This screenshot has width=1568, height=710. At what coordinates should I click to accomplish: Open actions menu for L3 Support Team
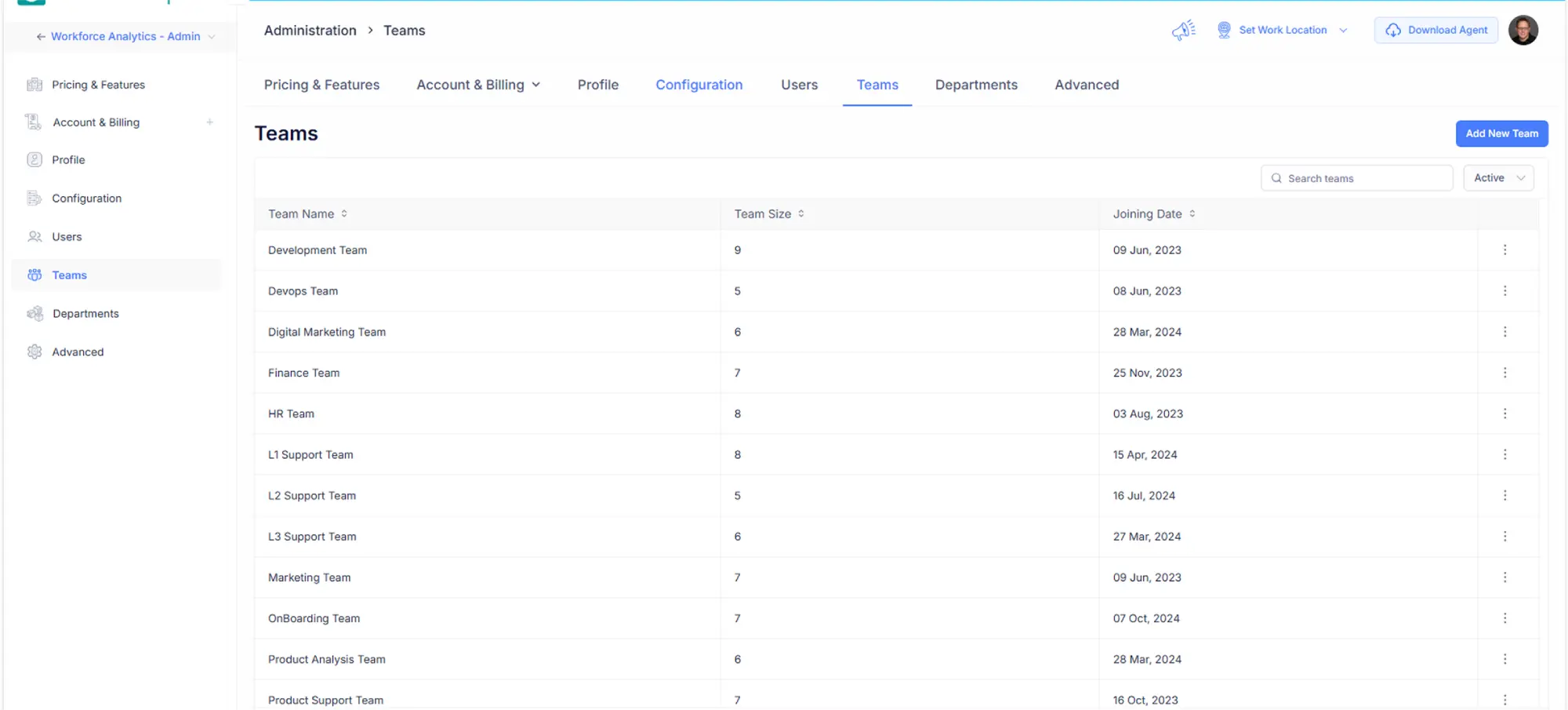[1504, 536]
